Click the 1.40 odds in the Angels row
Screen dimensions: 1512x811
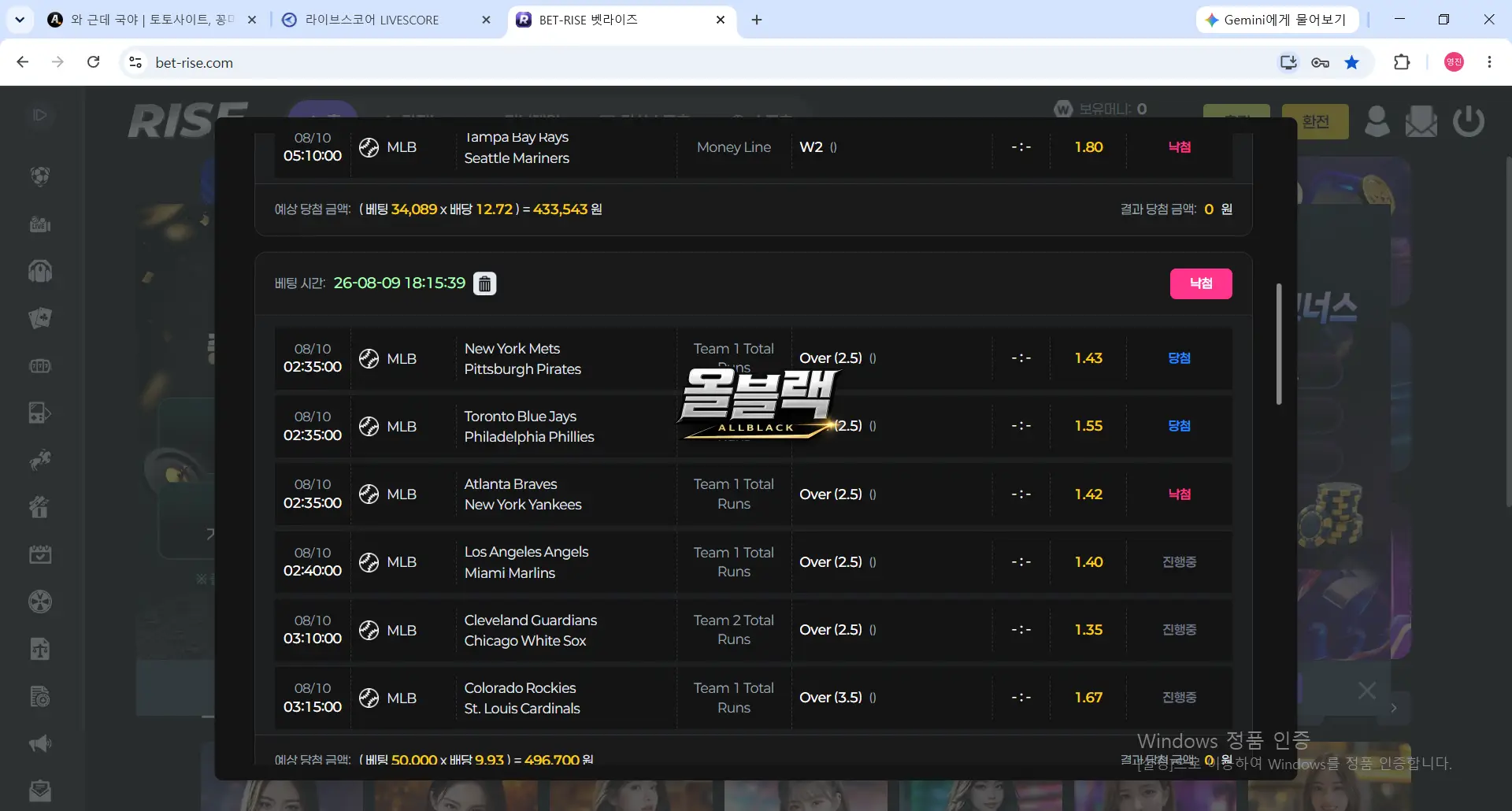point(1088,562)
